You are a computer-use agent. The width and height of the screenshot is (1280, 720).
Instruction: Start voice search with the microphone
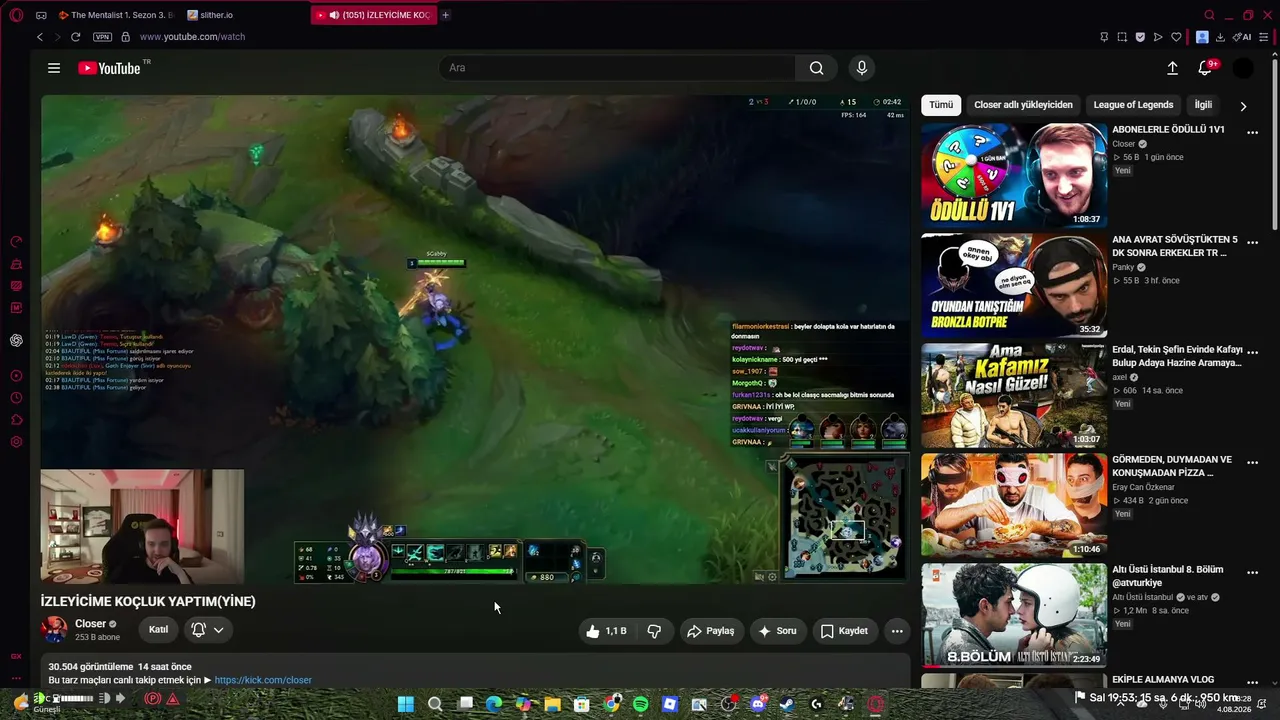click(x=862, y=68)
